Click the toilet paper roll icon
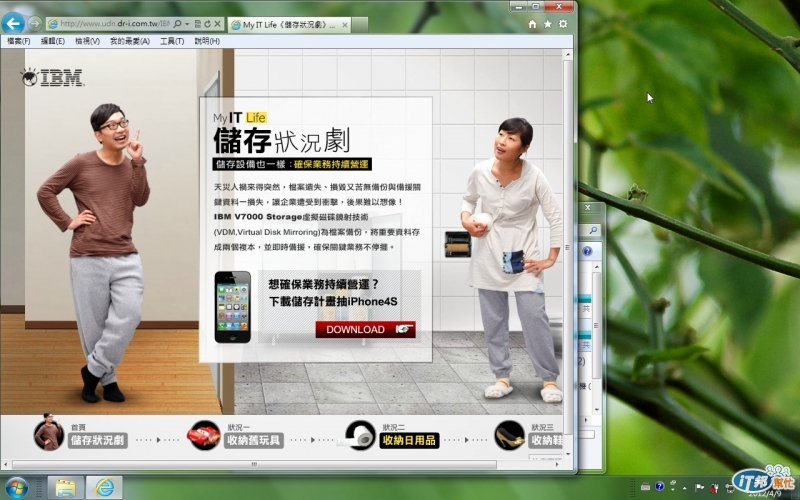The height and width of the screenshot is (500, 800). [361, 435]
